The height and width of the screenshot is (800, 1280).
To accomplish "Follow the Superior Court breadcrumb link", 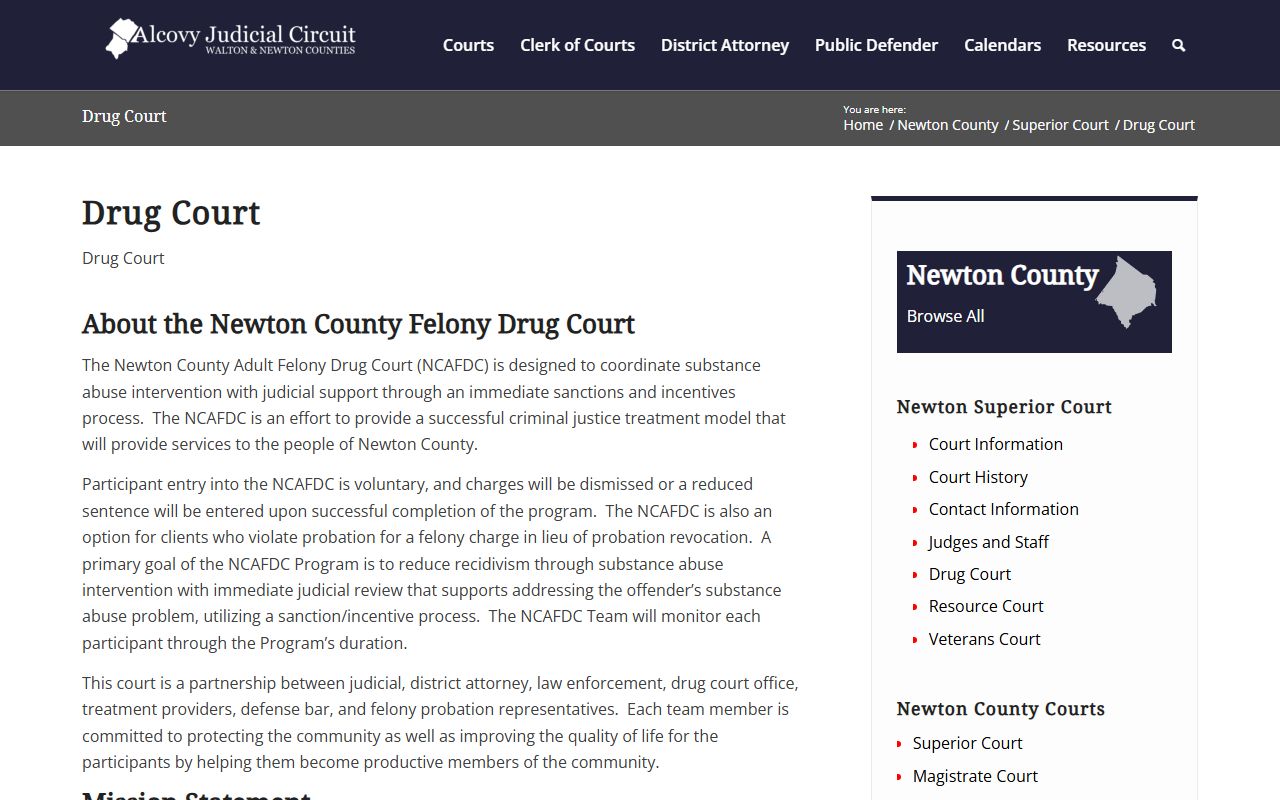I will coord(1060,125).
